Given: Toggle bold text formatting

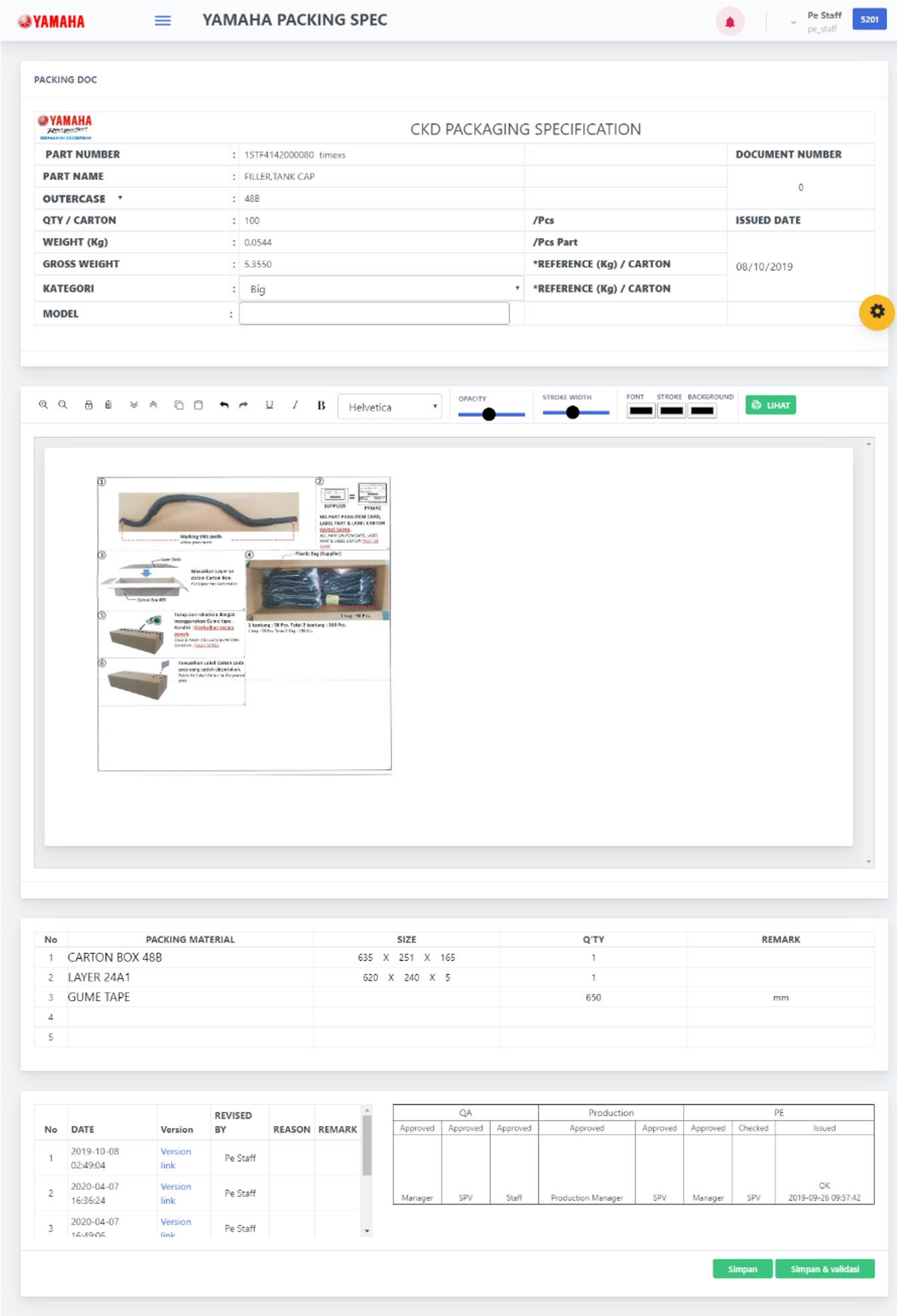Looking at the screenshot, I should [321, 405].
